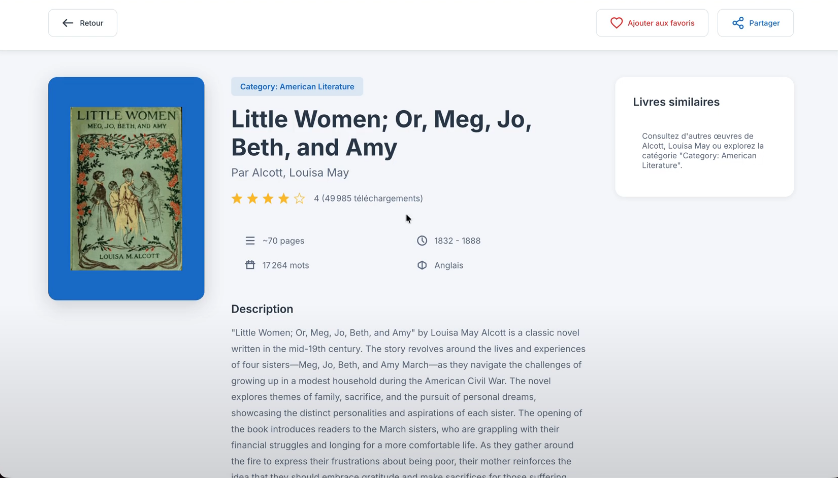Viewport: 838px width, 478px height.
Task: Add the book to favorites
Action: click(652, 23)
